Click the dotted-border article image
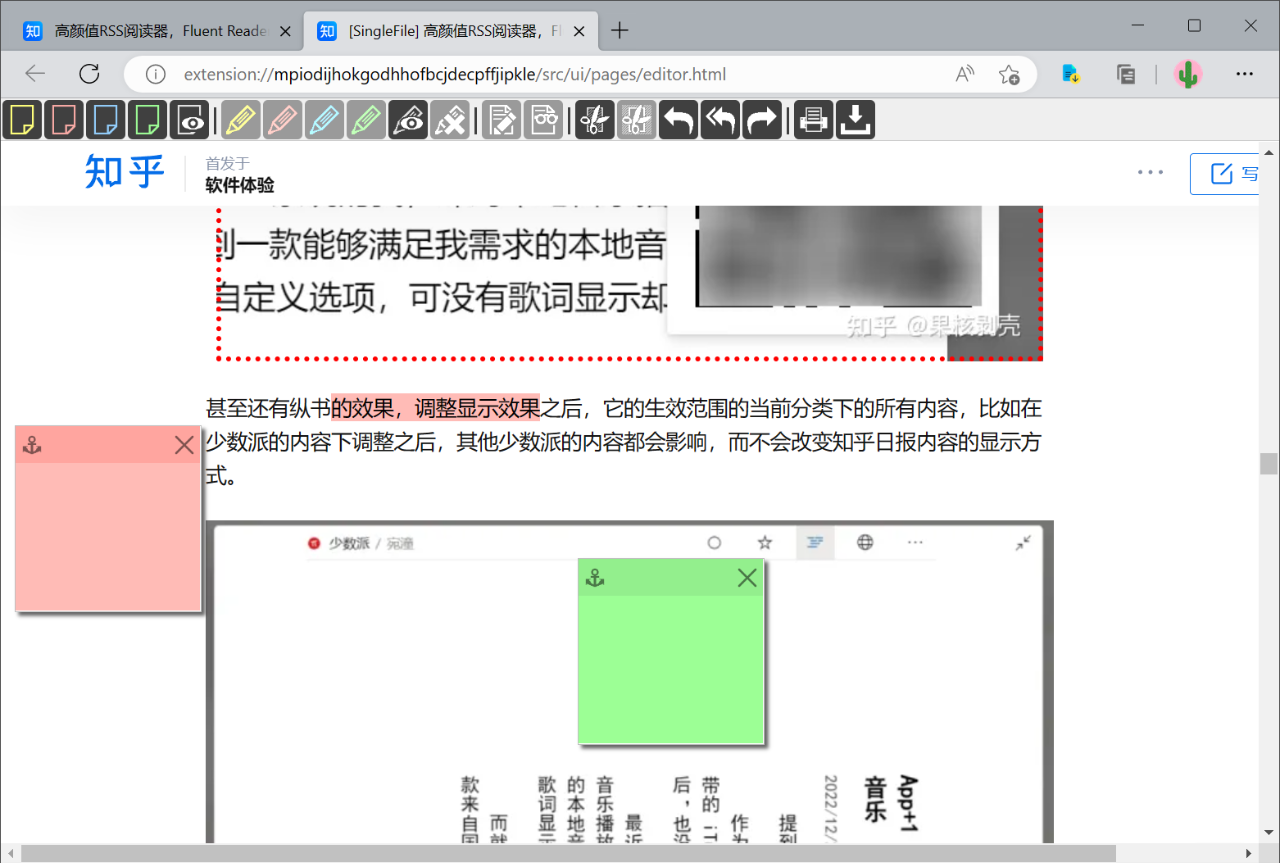Image resolution: width=1280 pixels, height=863 pixels. pos(630,282)
